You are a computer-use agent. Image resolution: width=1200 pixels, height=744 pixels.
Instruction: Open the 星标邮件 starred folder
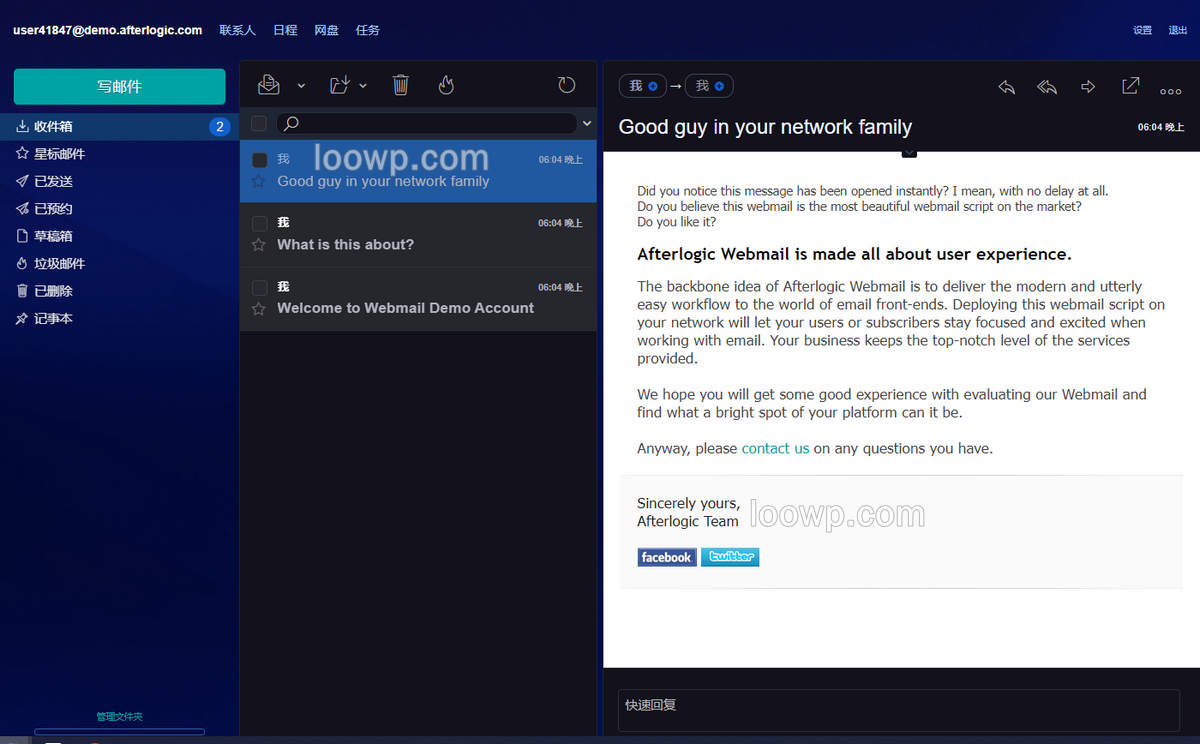pos(119,154)
